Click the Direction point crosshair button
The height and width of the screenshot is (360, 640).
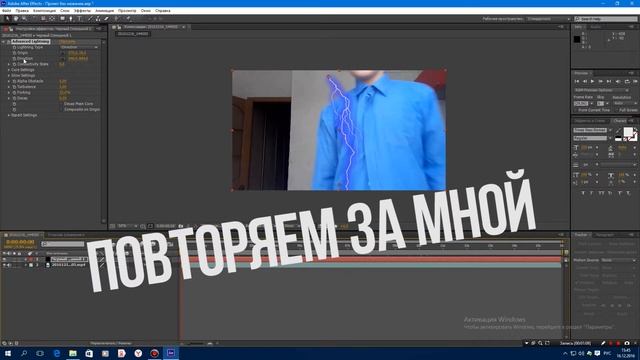(x=62, y=59)
